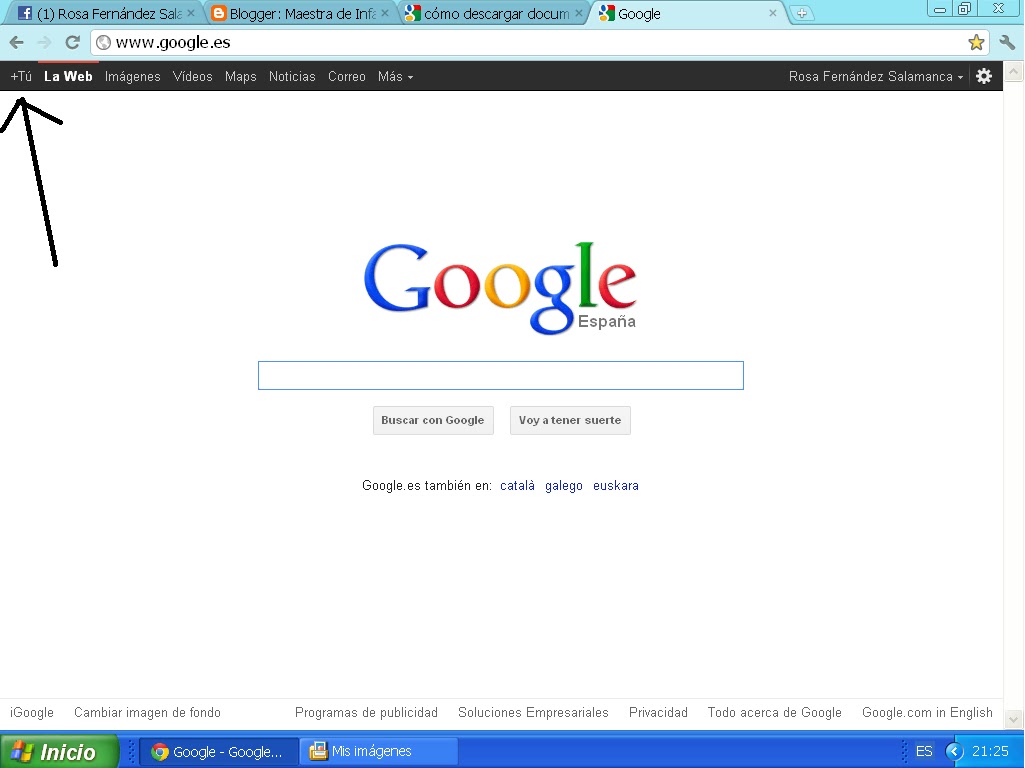
Task: Switch Google to euskara
Action: [616, 486]
